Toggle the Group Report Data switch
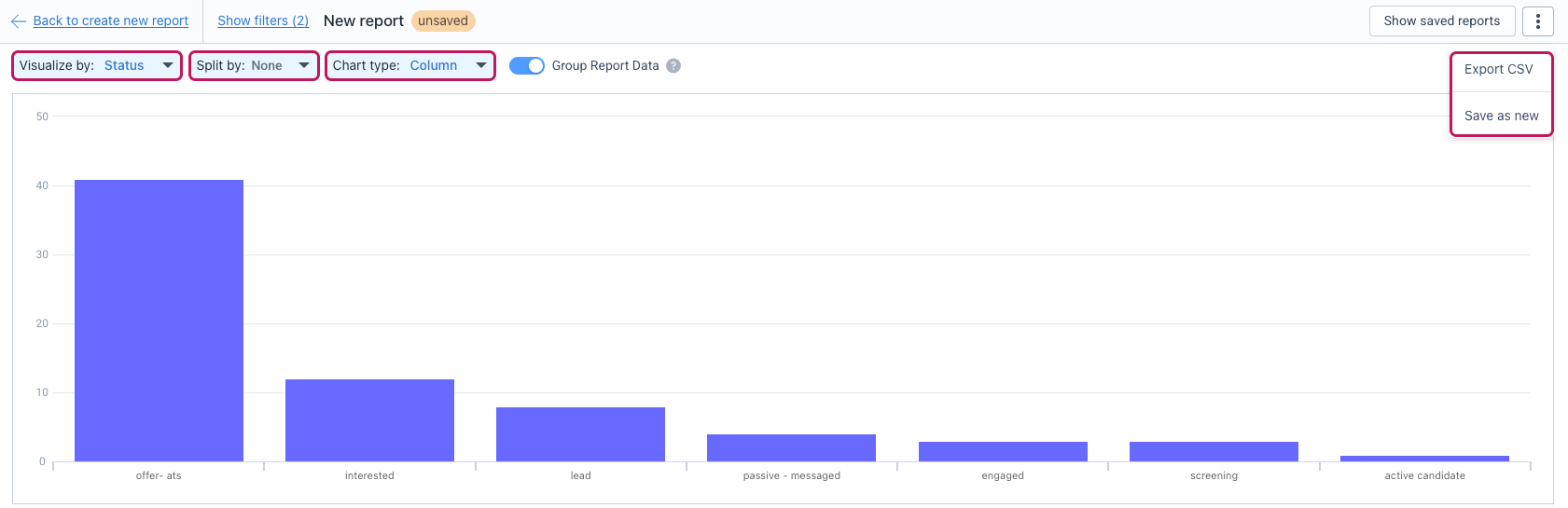Image resolution: width=1568 pixels, height=508 pixels. click(527, 66)
